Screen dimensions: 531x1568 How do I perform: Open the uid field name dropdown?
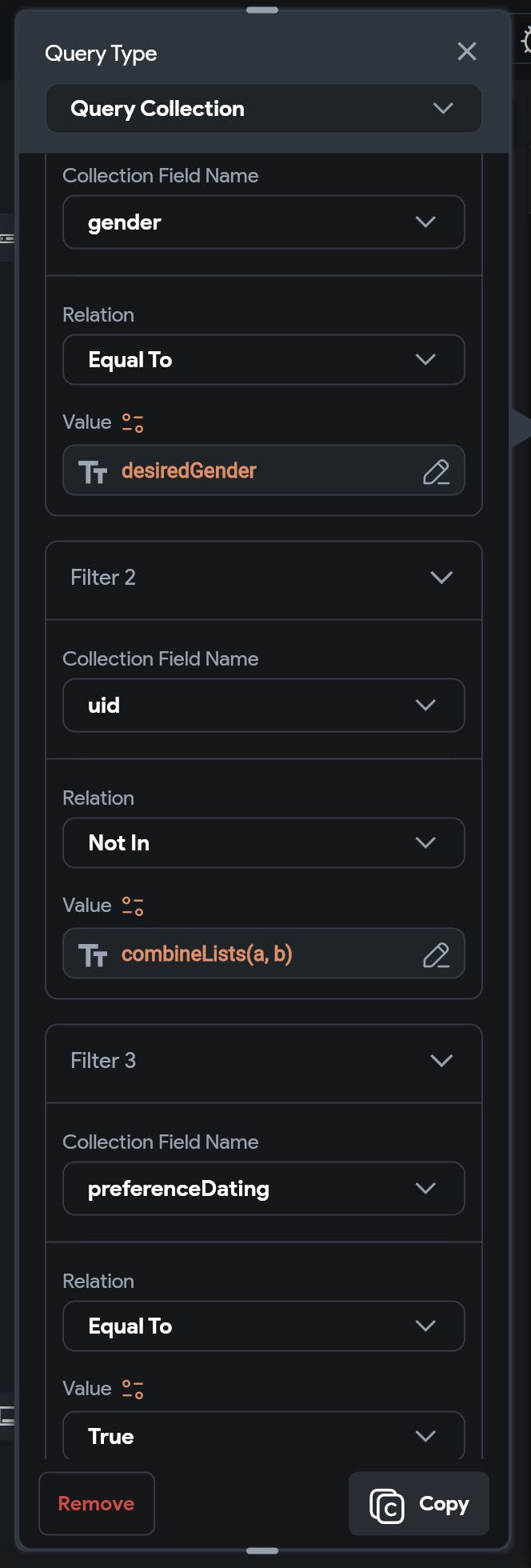pyautogui.click(x=264, y=705)
